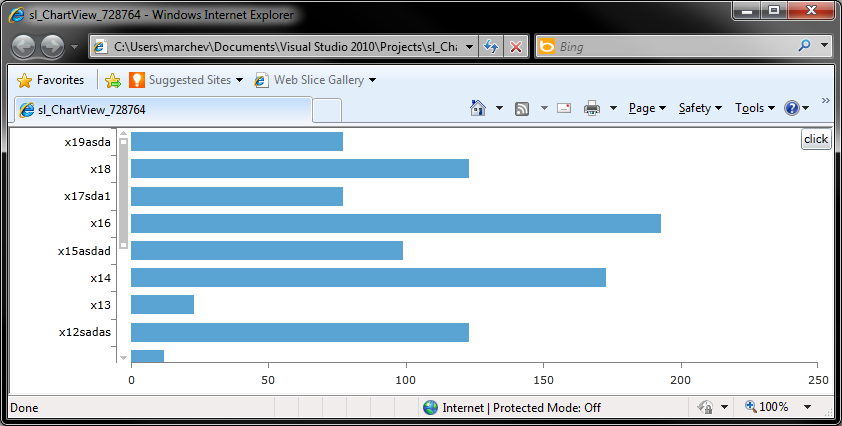Viewport: 842px width, 426px height.
Task: Refresh the page with the Refresh icon
Action: pos(491,47)
